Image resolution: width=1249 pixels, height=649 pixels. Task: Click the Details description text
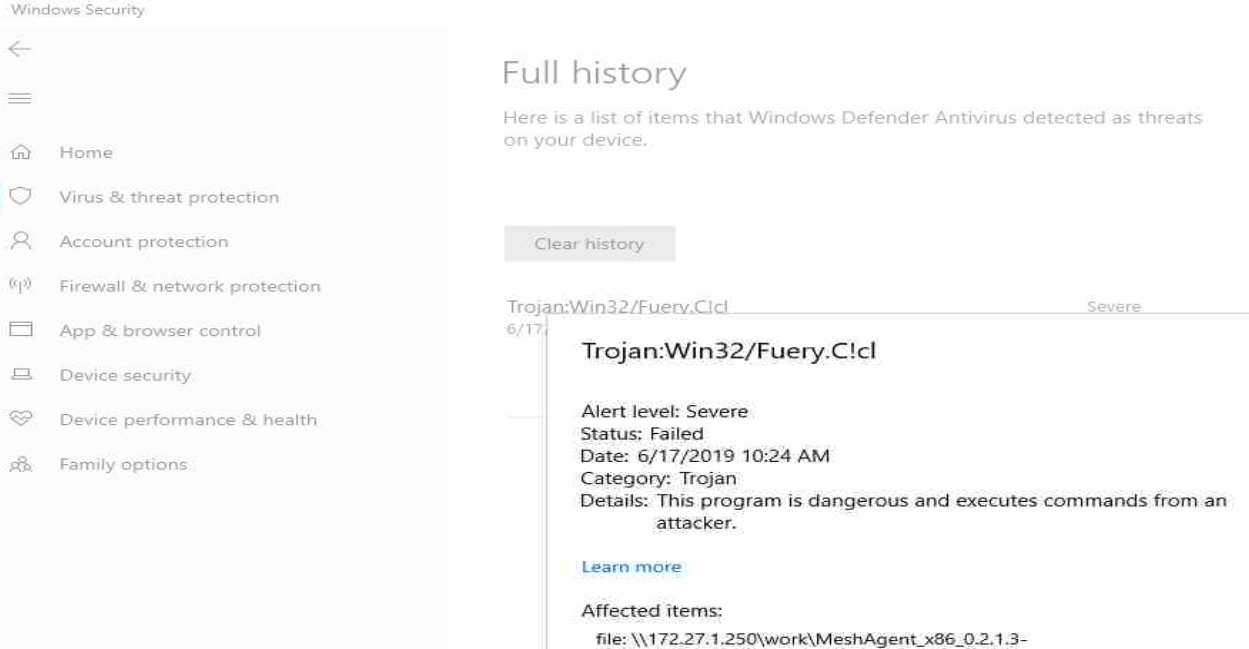click(941, 511)
